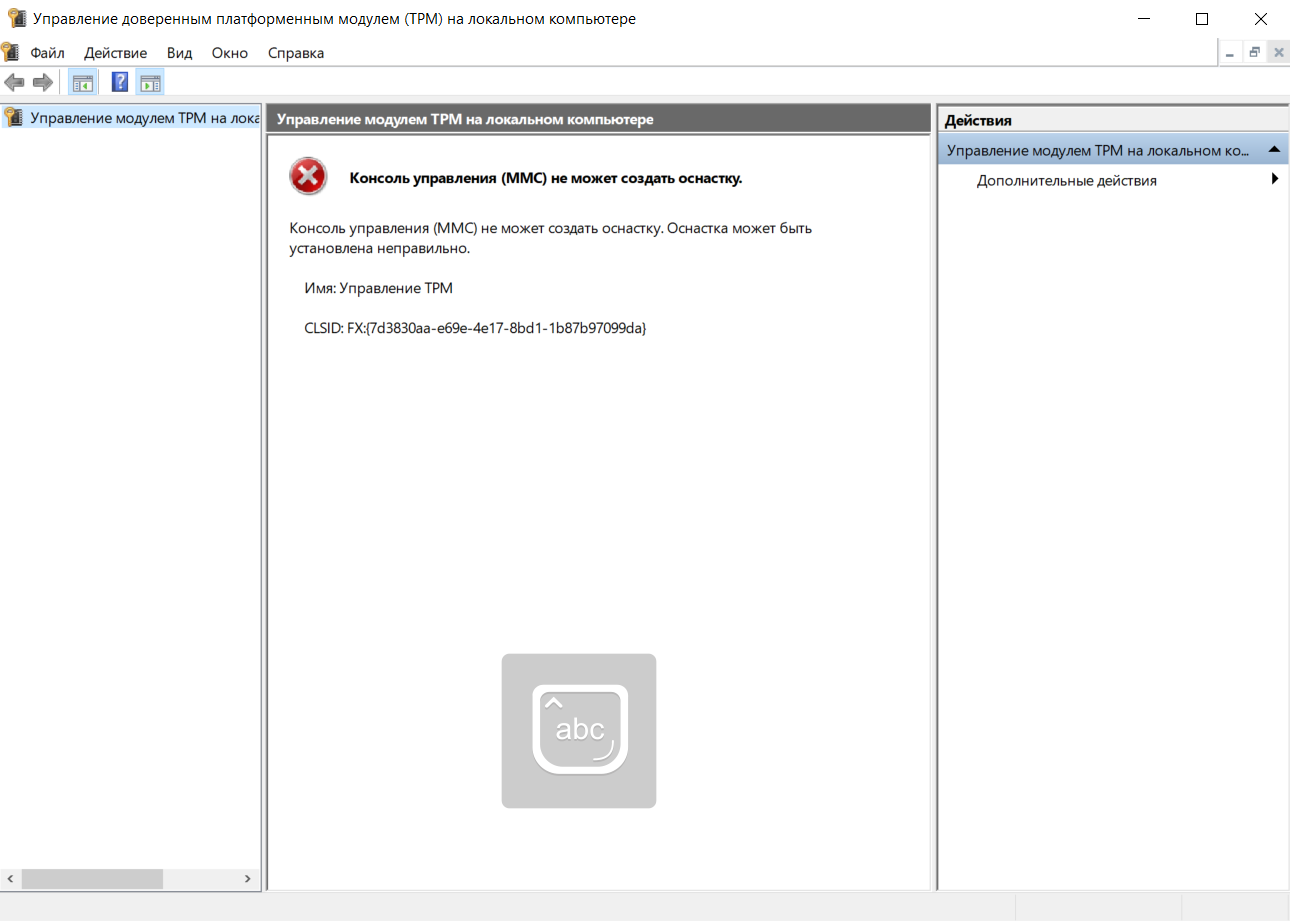Click the bold error heading Консоль управления (MMC)

click(x=546, y=179)
